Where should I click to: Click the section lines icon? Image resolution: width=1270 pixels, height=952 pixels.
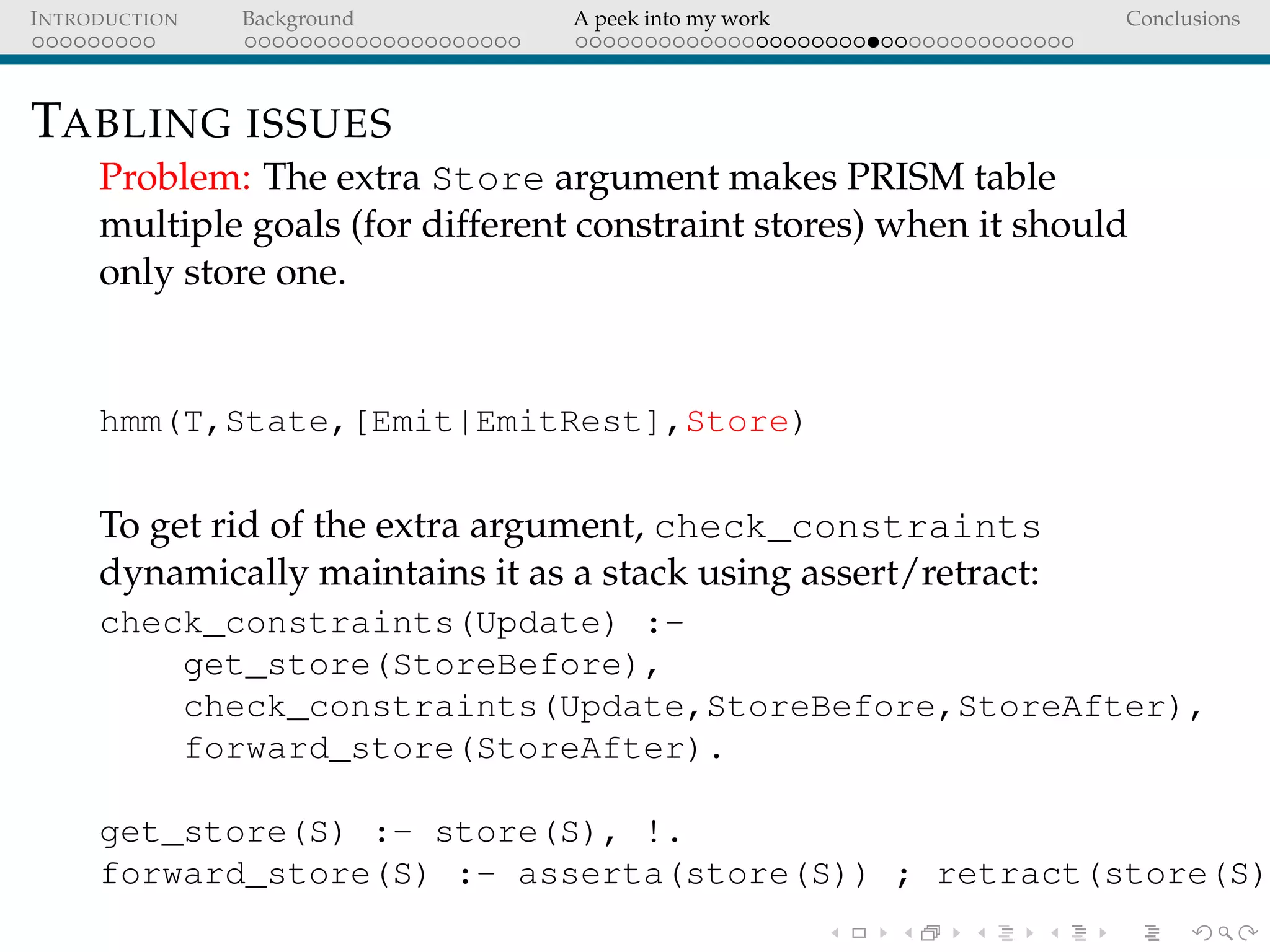coord(1079,933)
